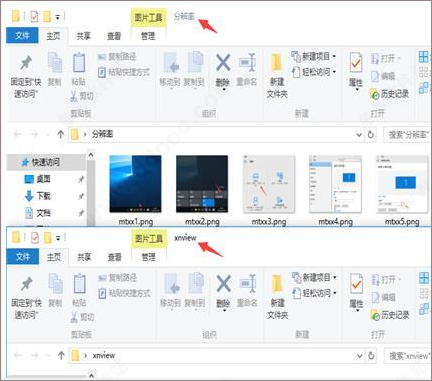Screen dimensions: 432x381
Task: Open 轻松访问 dropdown in 分辨率 window
Action: click(314, 72)
